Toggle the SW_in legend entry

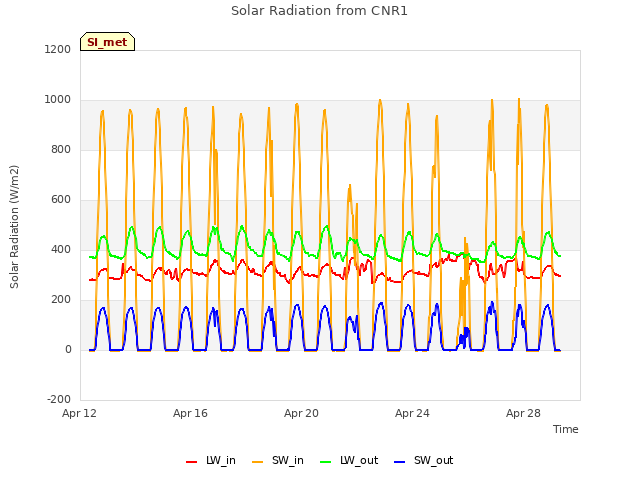[278, 461]
